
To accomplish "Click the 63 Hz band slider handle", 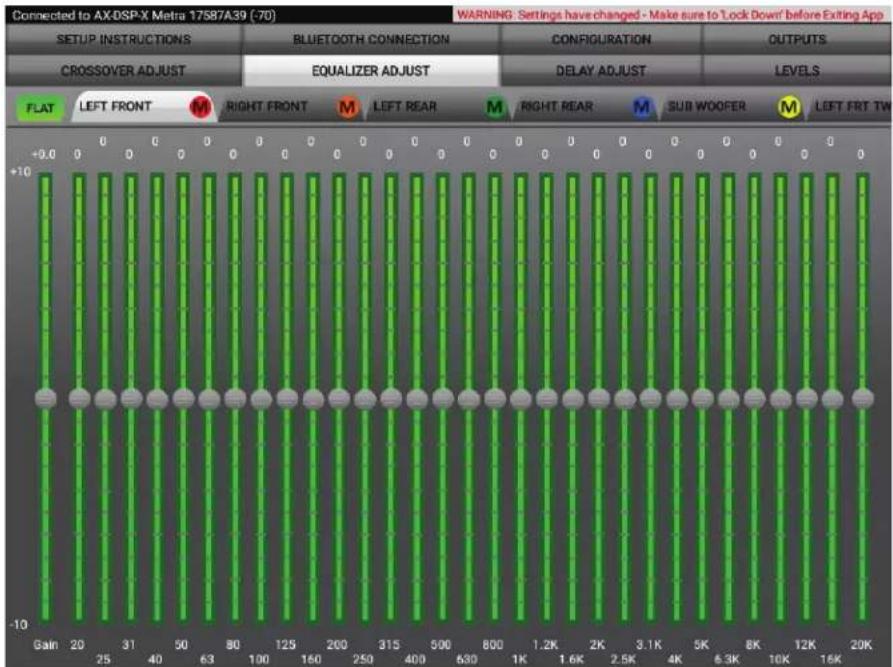I will tap(209, 398).
